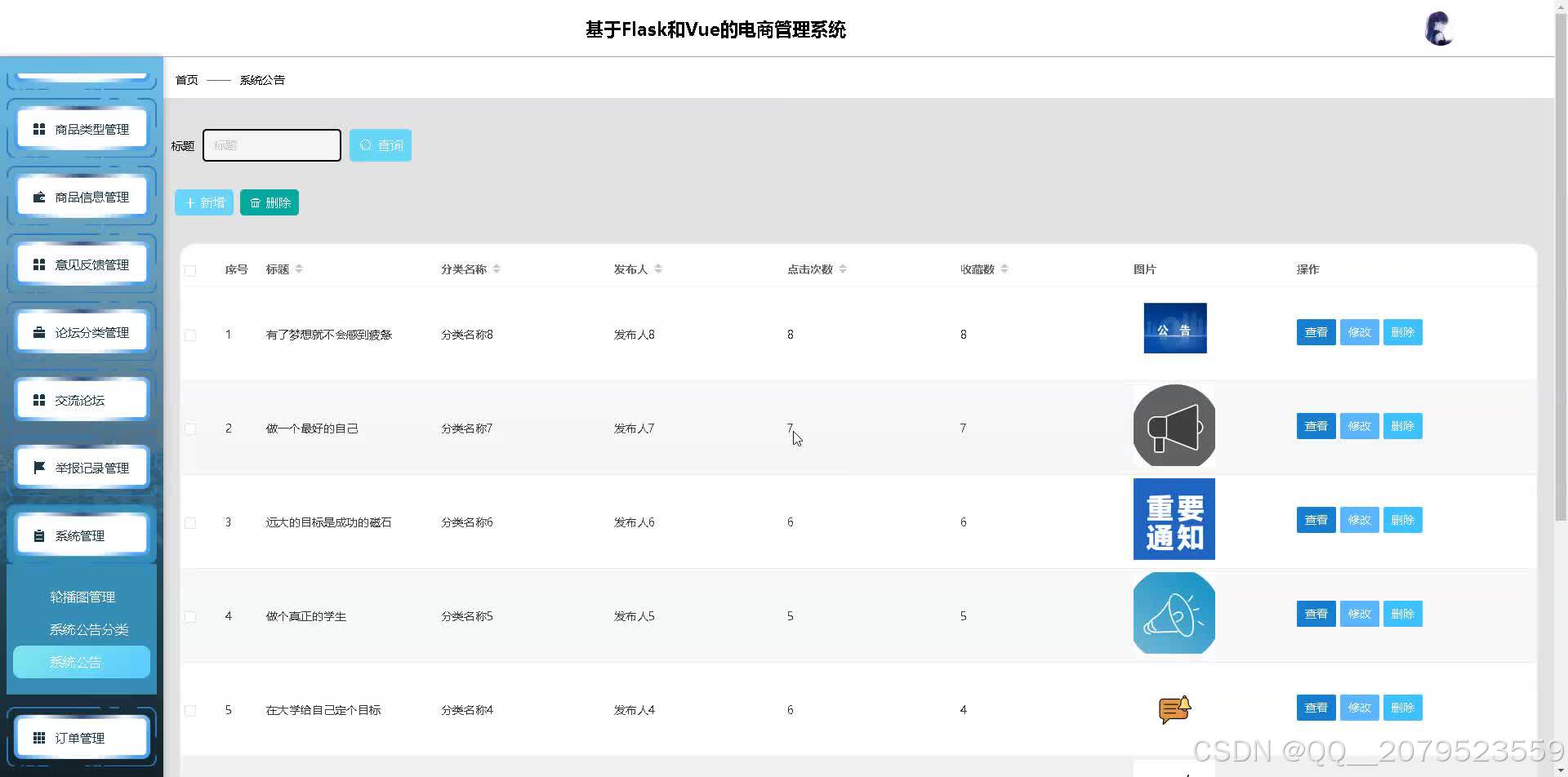Click the 查询 search button
Viewport: 1568px width, 777px height.
(381, 145)
